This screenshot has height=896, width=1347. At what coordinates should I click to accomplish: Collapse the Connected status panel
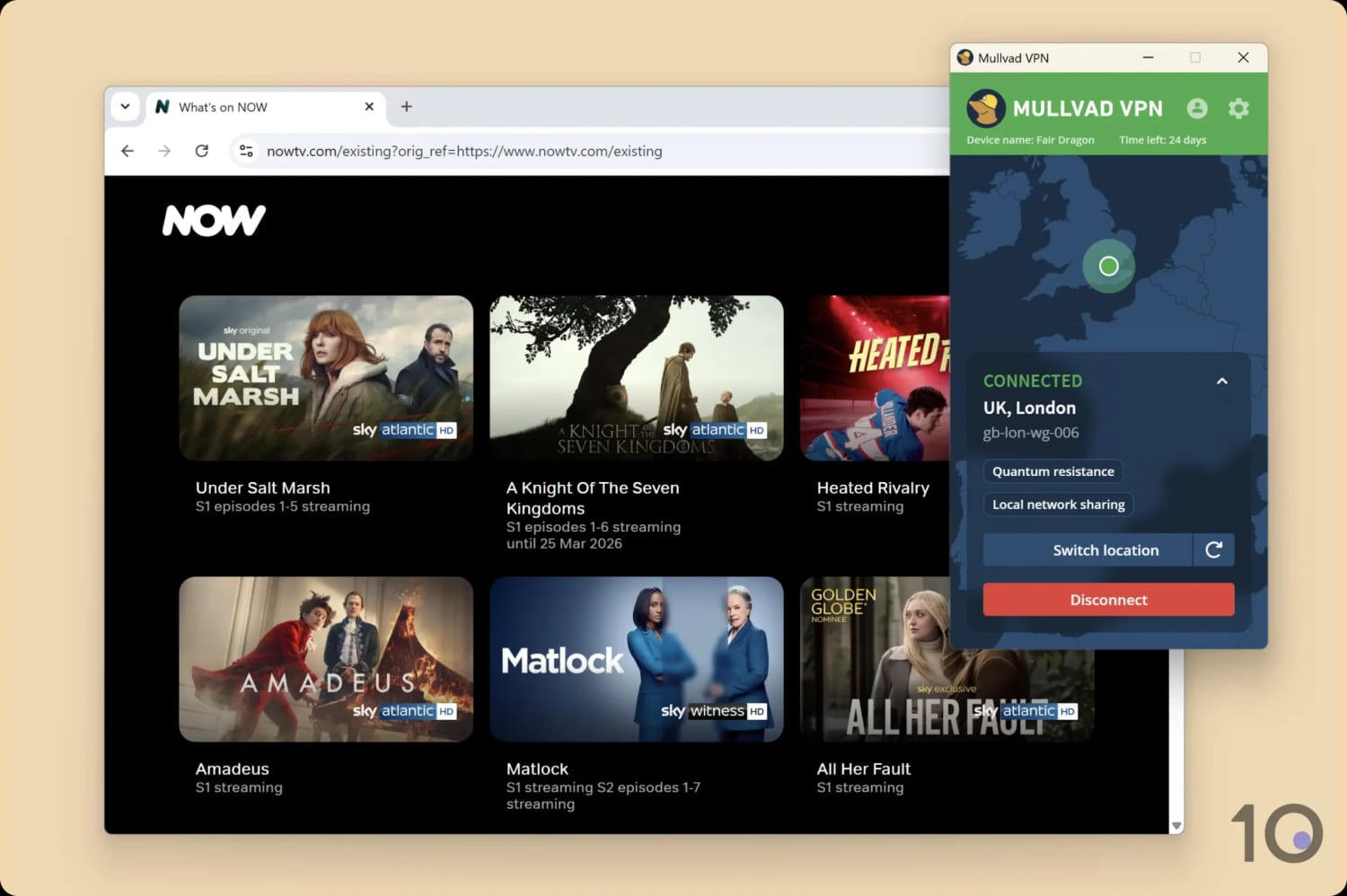[1222, 381]
